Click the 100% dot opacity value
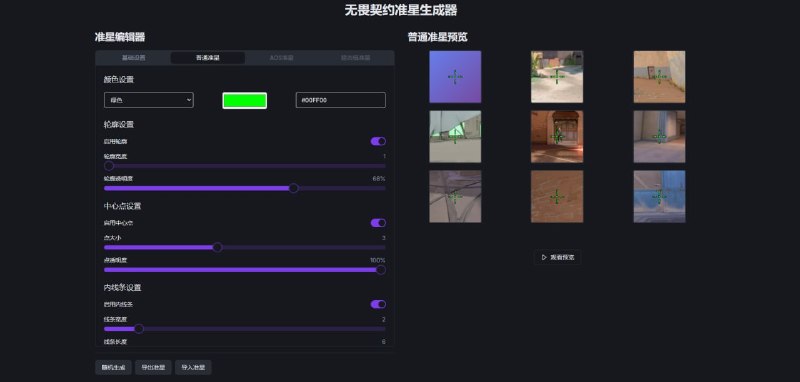The height and width of the screenshot is (382, 800). (x=378, y=260)
